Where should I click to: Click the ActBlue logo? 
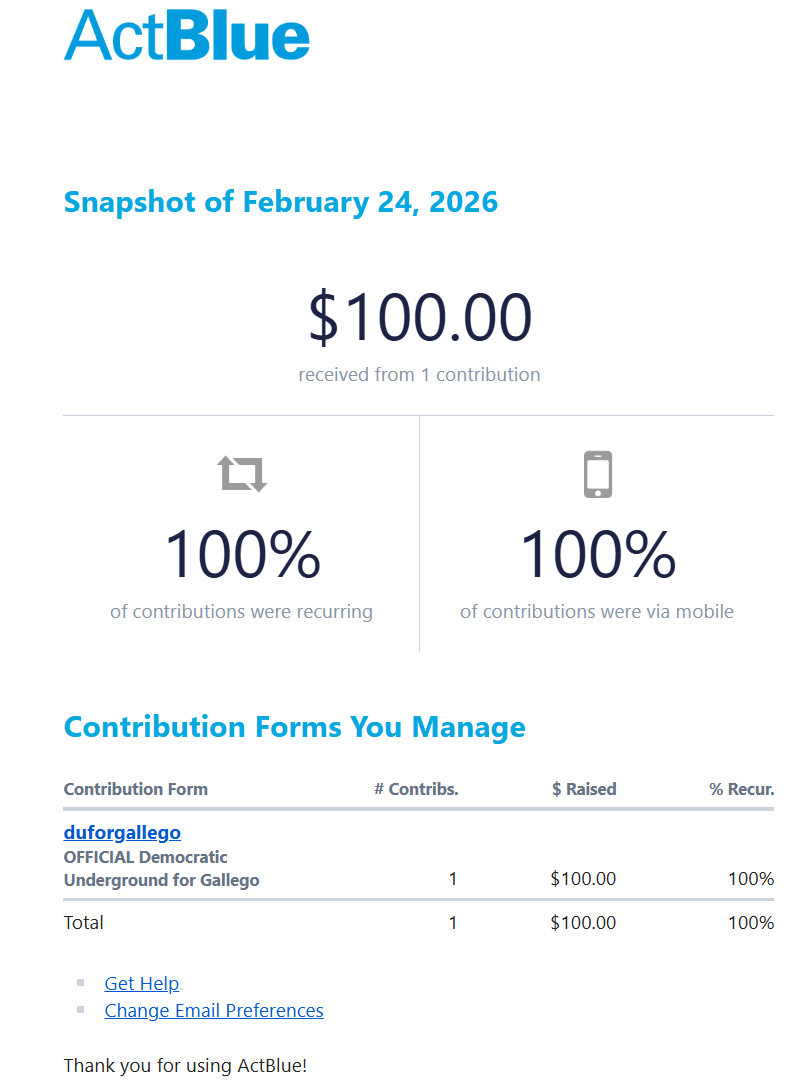186,36
